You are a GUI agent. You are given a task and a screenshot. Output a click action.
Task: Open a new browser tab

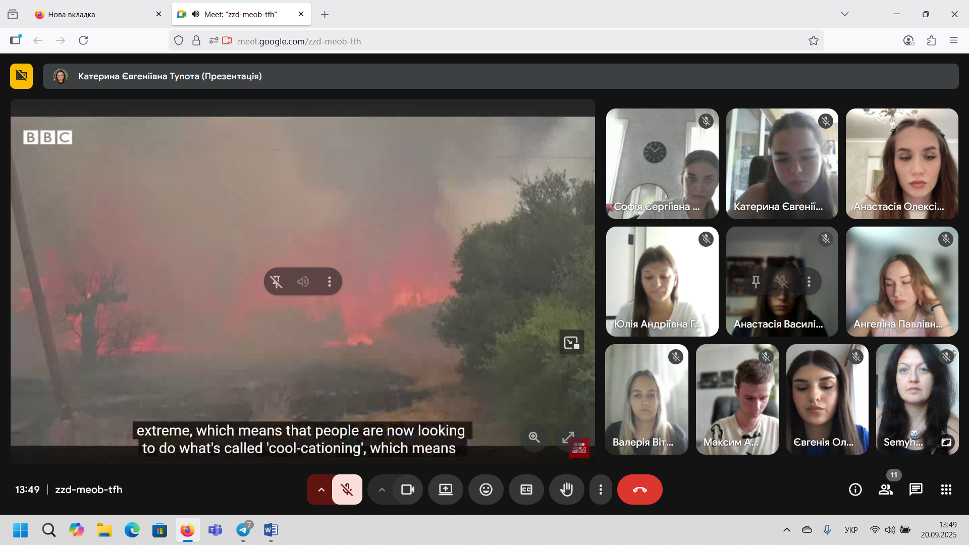pos(325,14)
